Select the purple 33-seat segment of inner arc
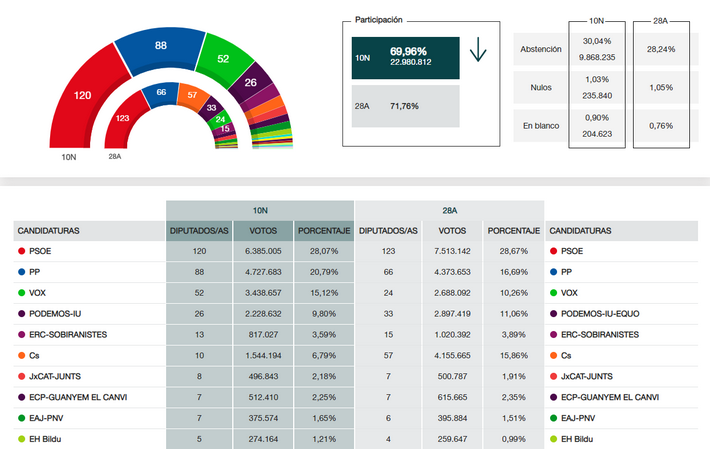Viewport: 710px width, 449px height. [211, 108]
